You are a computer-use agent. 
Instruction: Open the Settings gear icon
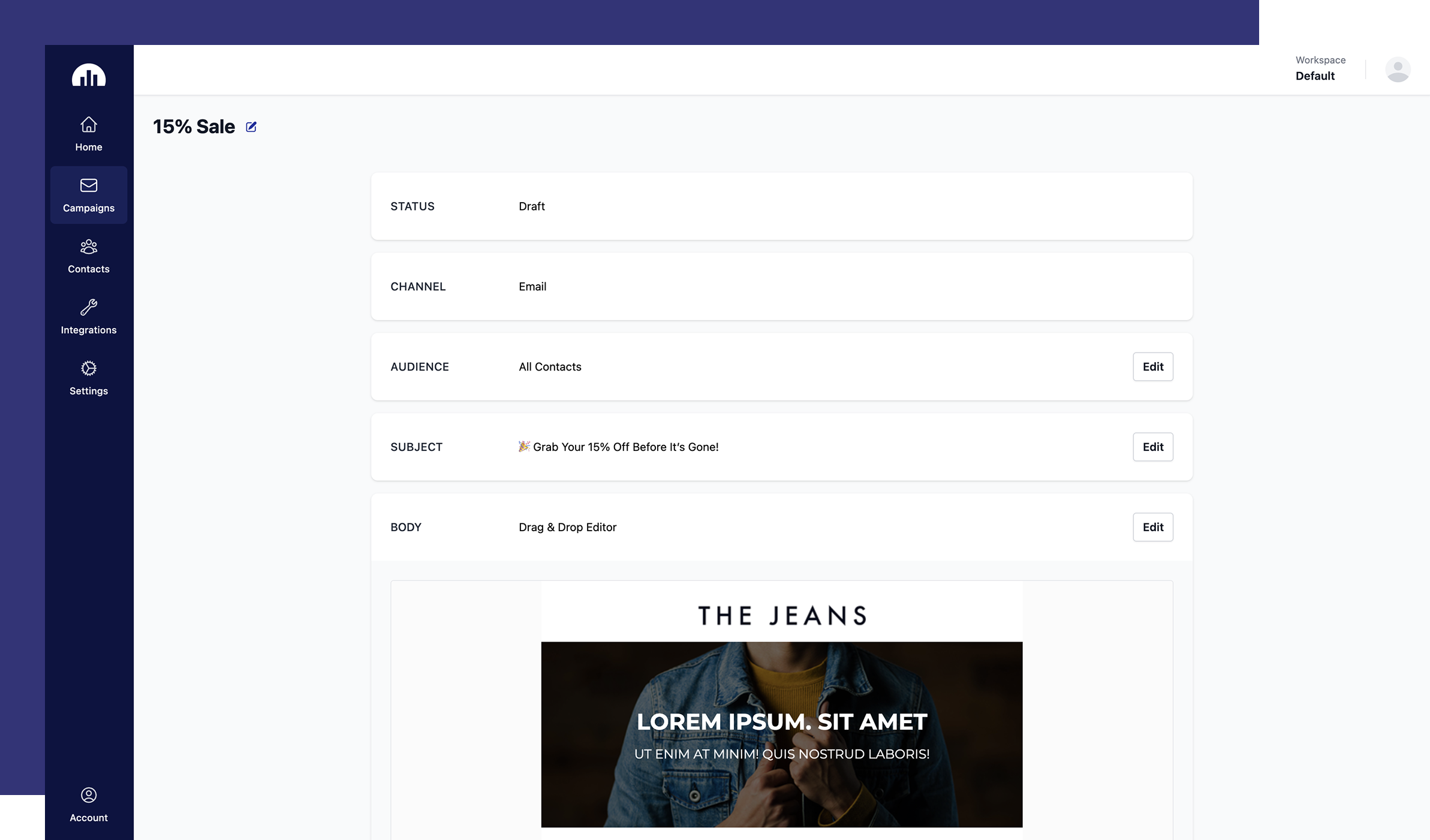[x=89, y=368]
